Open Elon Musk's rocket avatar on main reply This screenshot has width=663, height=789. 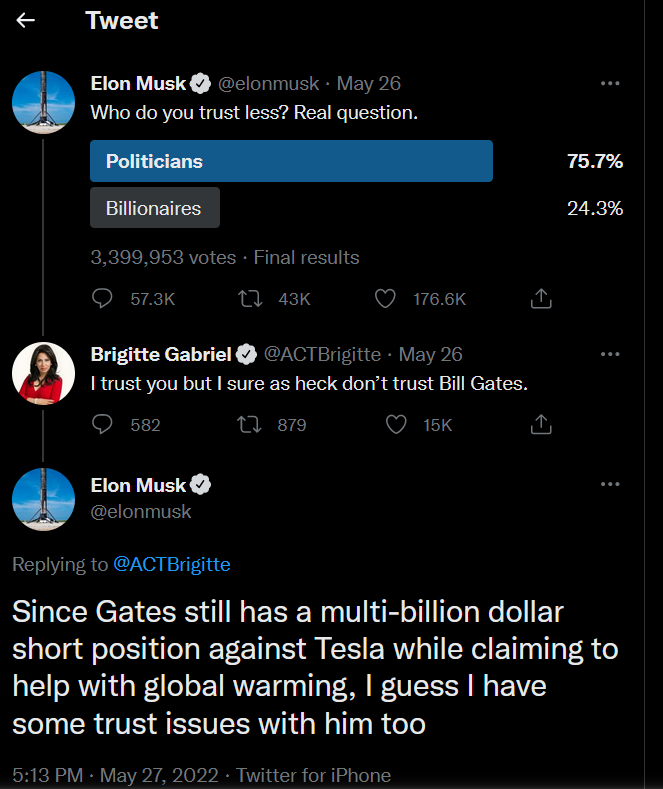pyautogui.click(x=43, y=499)
